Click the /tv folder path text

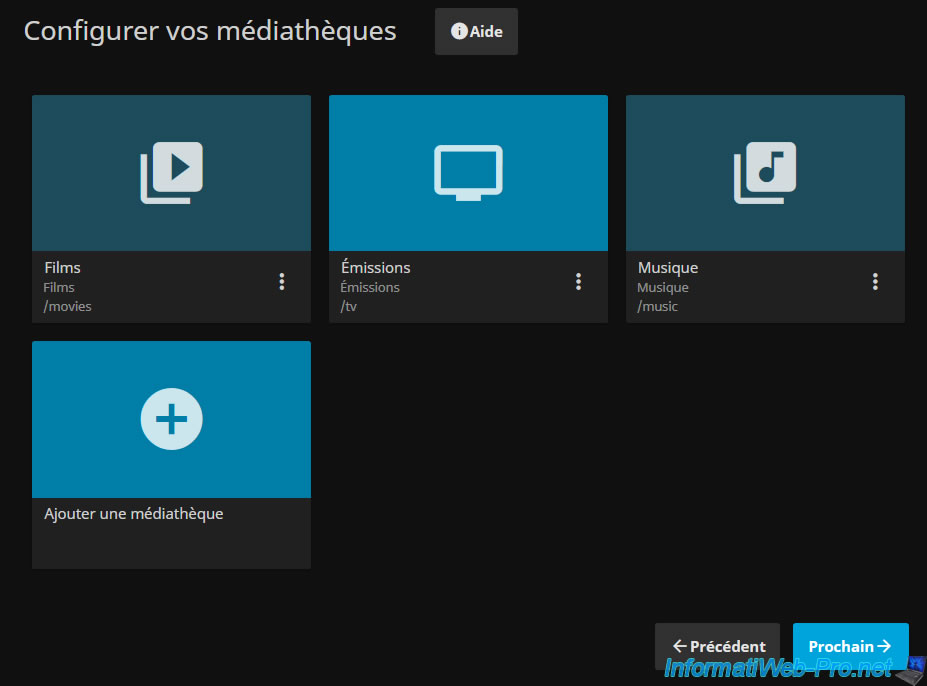349,306
